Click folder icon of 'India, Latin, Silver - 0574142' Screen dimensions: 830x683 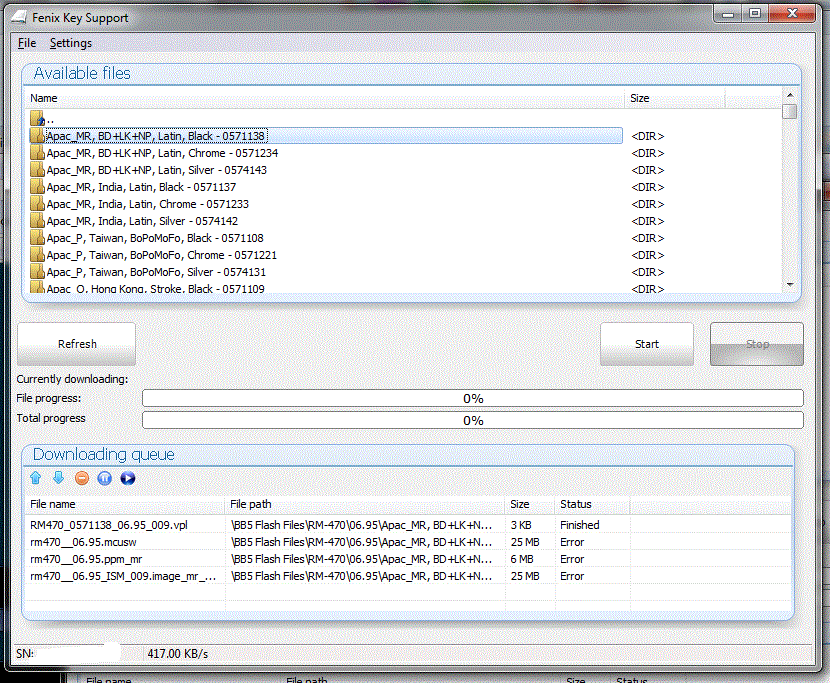[x=37, y=221]
